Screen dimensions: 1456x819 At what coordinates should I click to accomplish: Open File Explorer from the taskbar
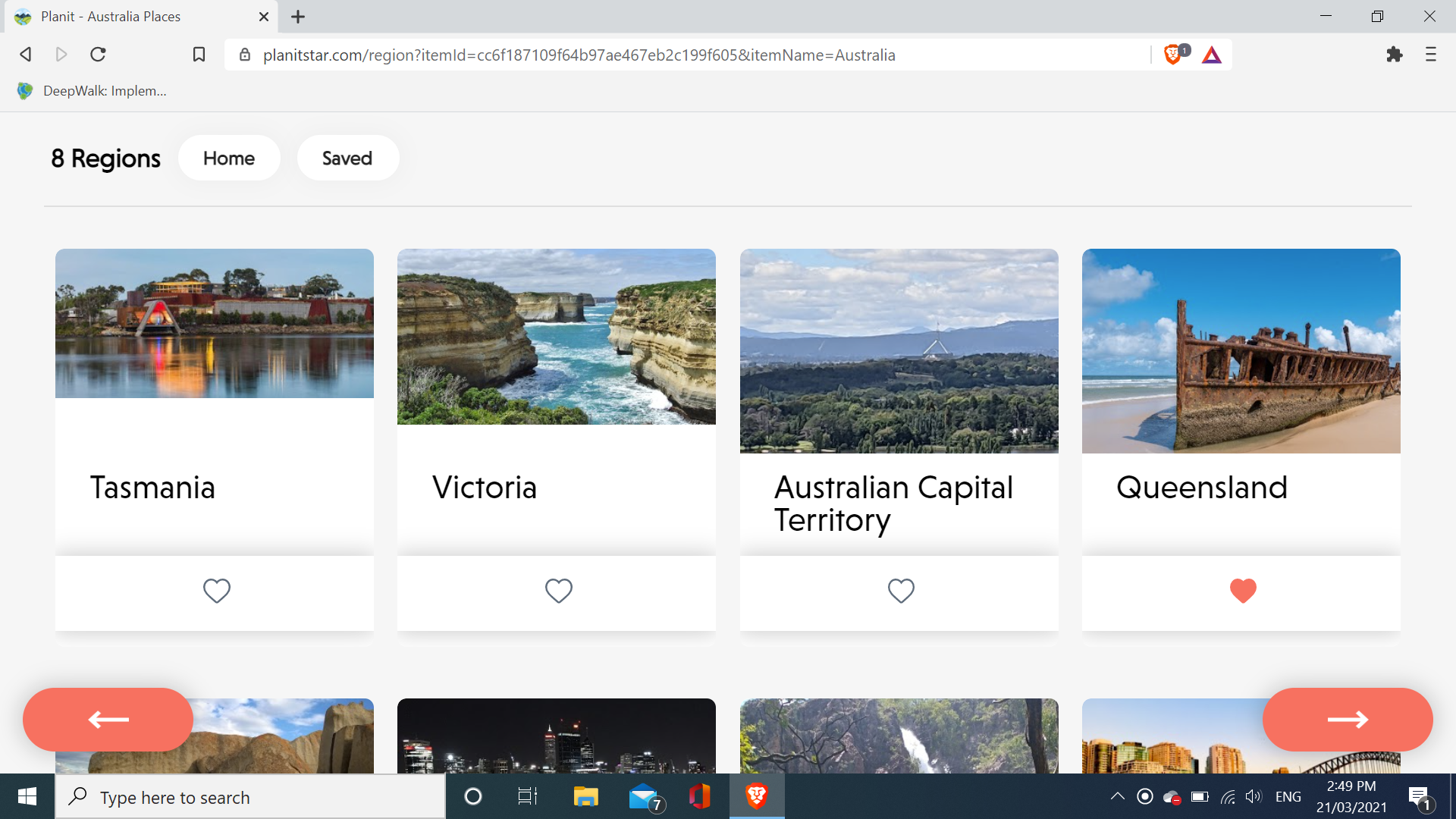pos(585,796)
